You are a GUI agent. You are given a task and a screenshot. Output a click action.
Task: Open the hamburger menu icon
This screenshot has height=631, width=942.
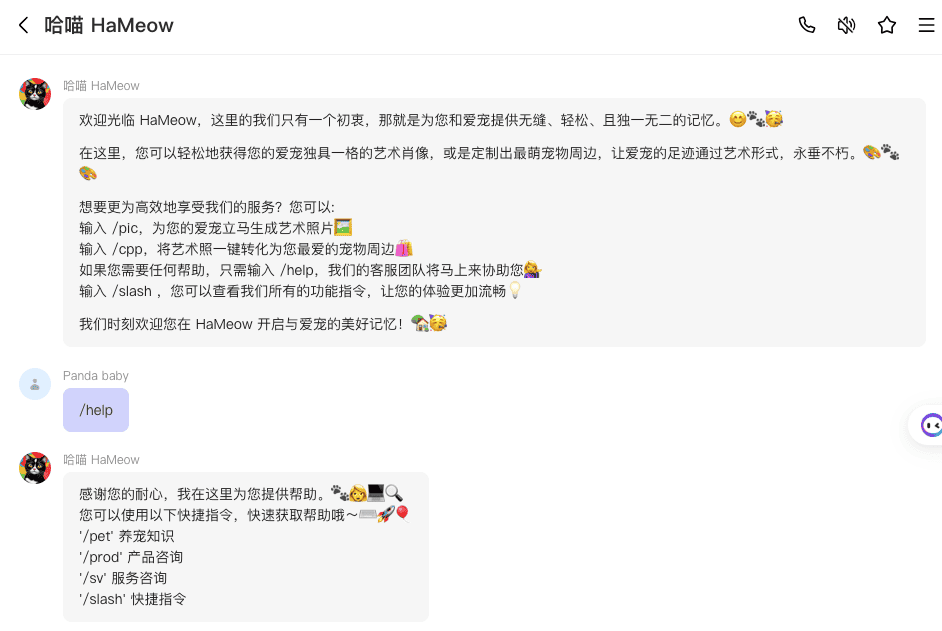pos(926,25)
